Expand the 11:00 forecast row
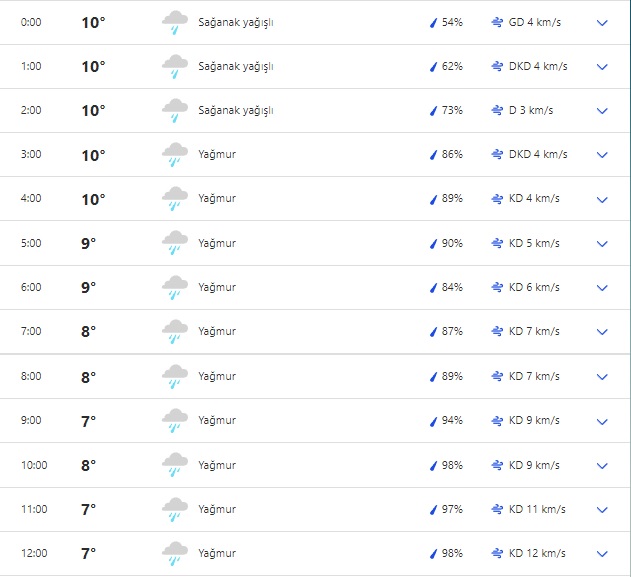The image size is (631, 577). [x=602, y=509]
